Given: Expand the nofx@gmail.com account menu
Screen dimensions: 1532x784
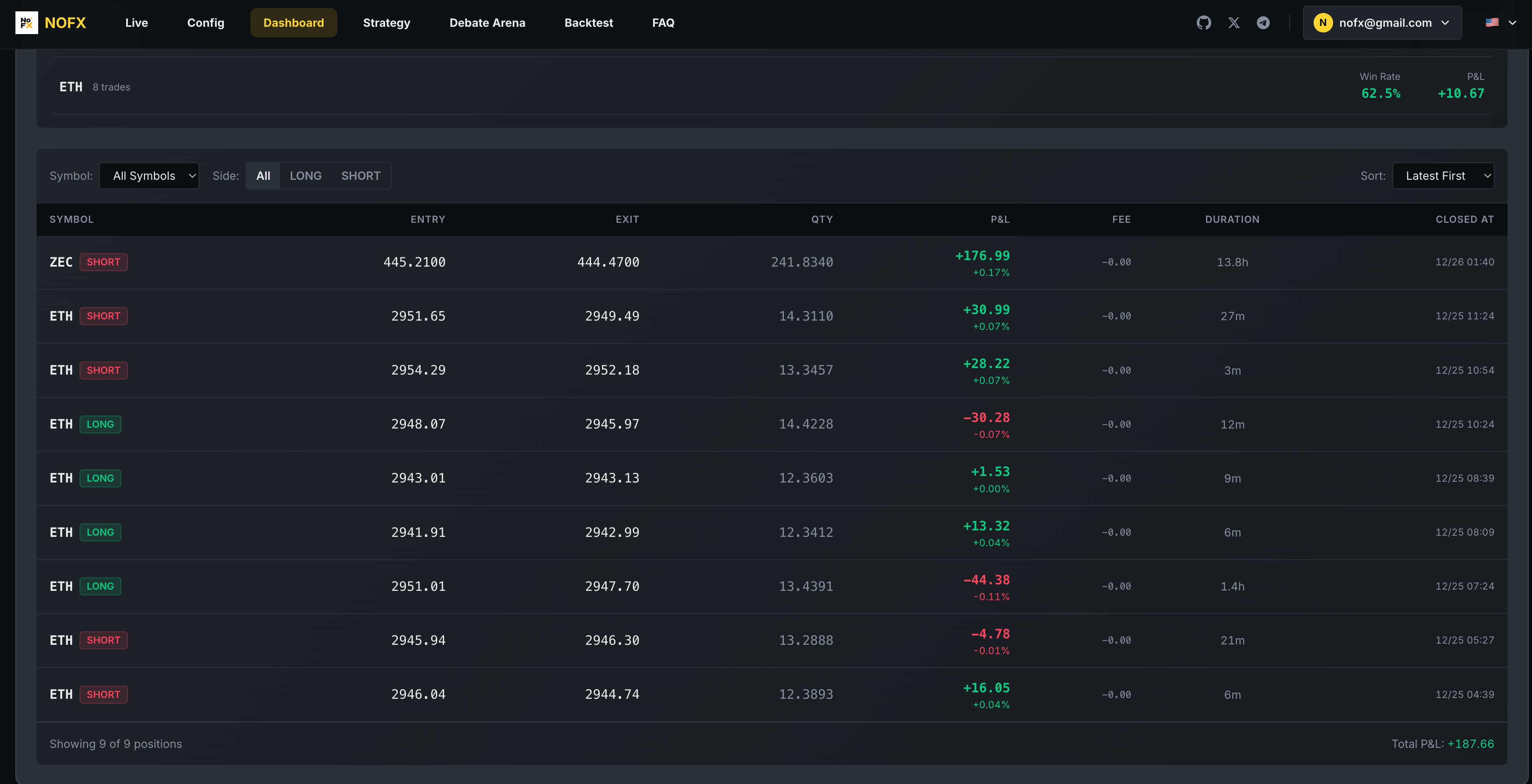Looking at the screenshot, I should (1382, 23).
